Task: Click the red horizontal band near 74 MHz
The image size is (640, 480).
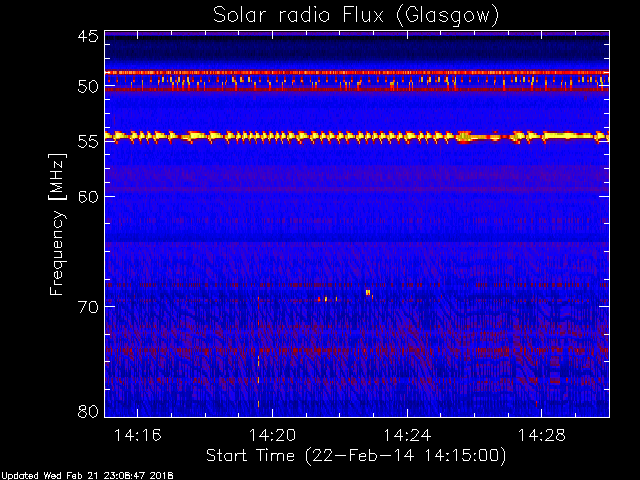Action: tap(357, 350)
